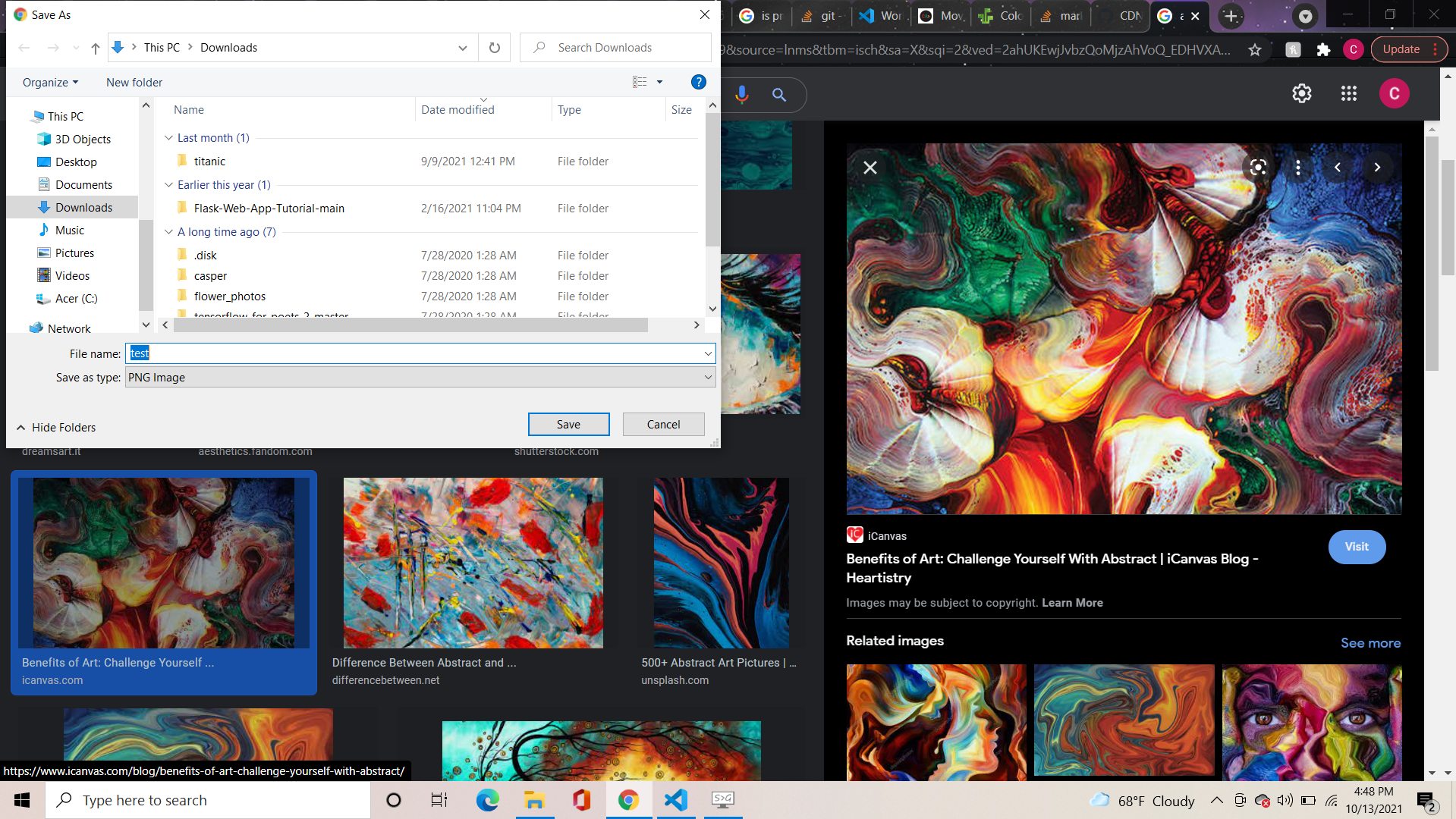Bookmark this page with the star icon
Viewport: 1456px width, 819px height.
point(1255,50)
